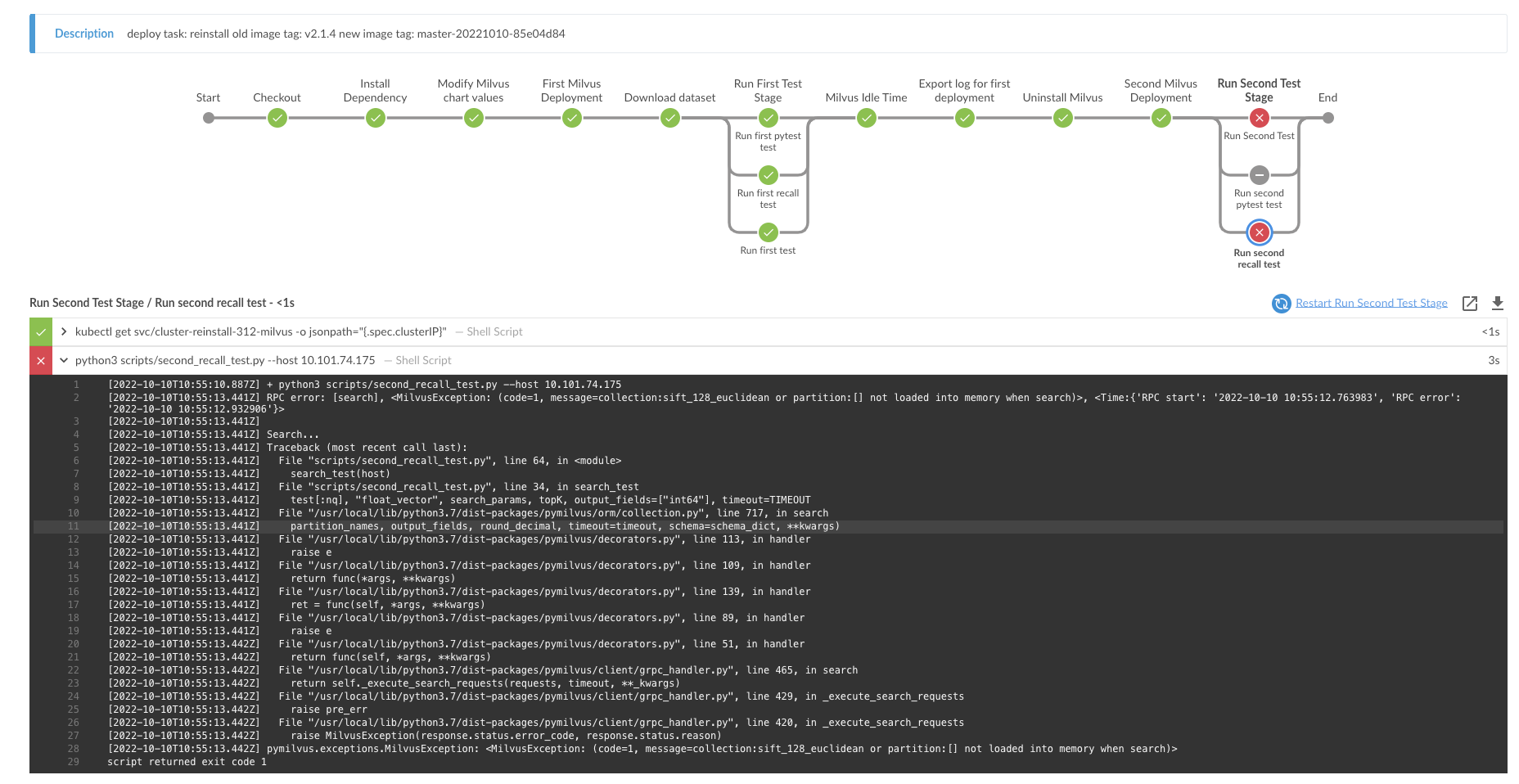Select the green checkmark on the Checkout stage

tap(277, 118)
